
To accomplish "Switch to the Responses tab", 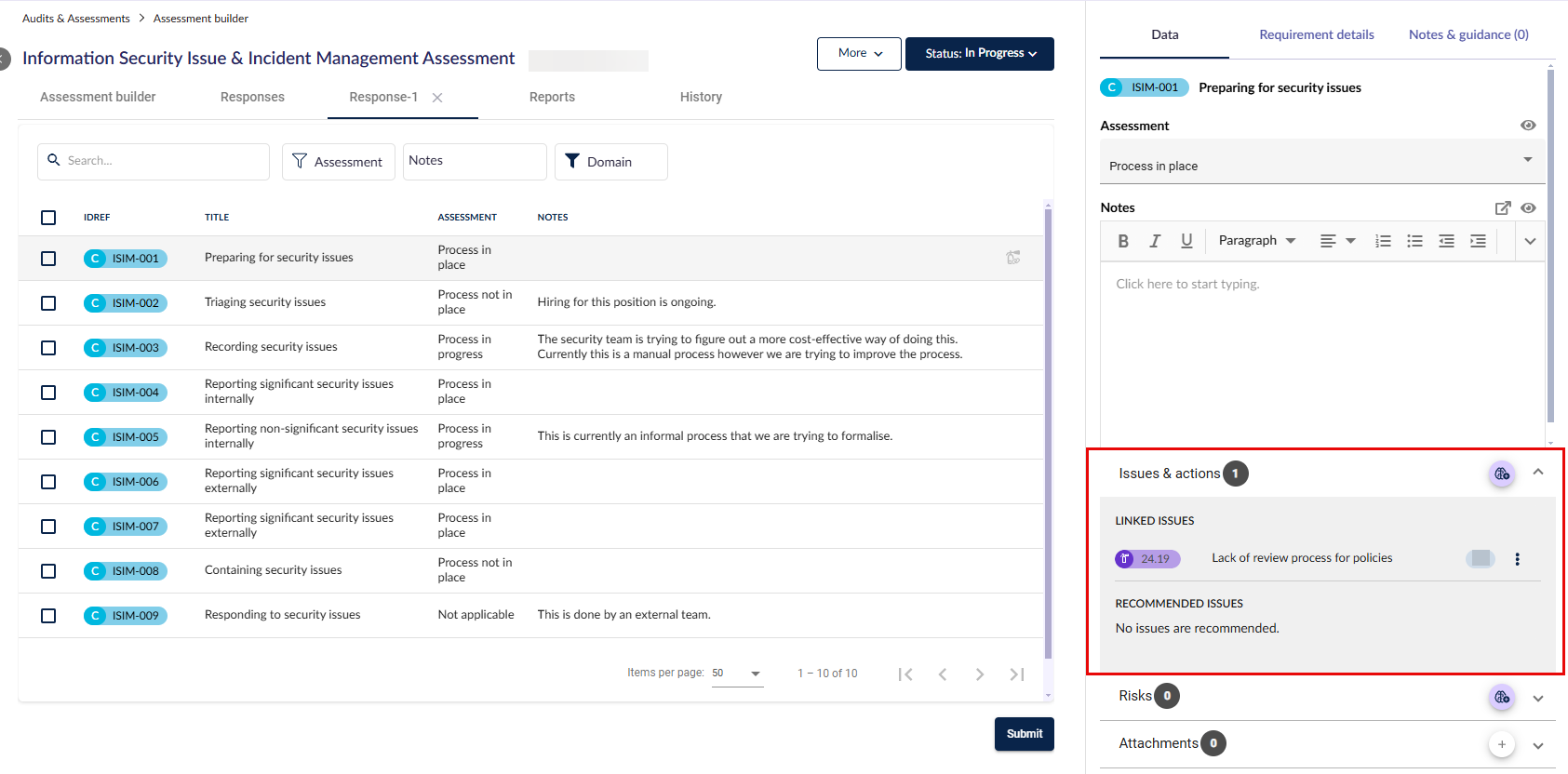I will (x=252, y=97).
